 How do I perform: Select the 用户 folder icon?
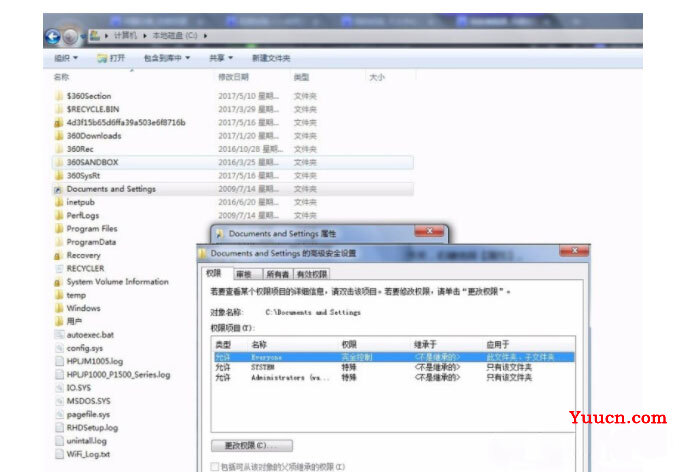59,321
